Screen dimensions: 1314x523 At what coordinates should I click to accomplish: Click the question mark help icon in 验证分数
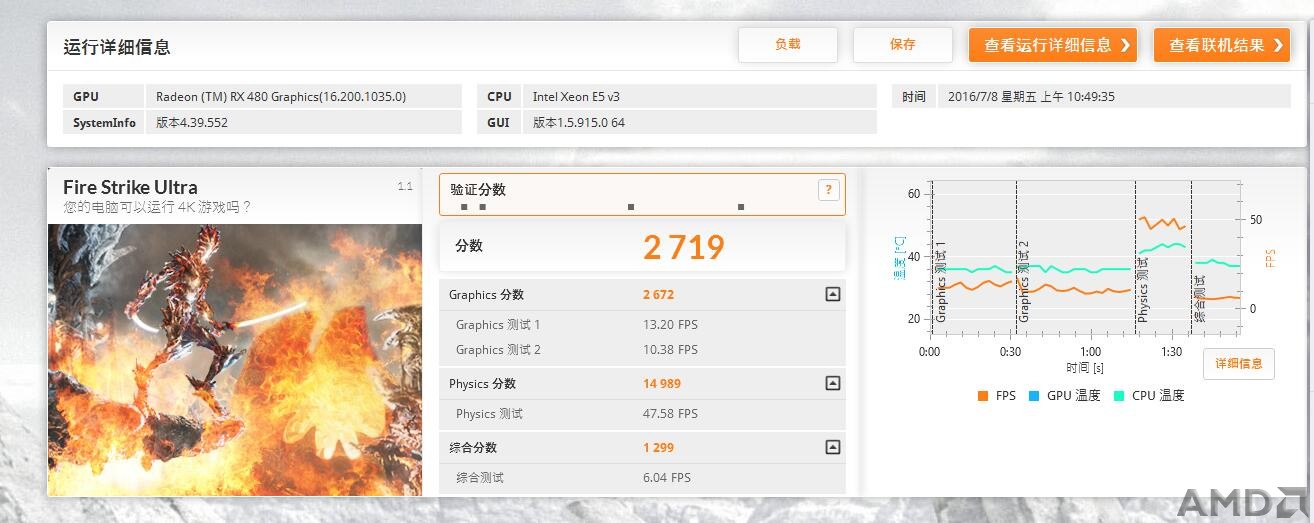tap(828, 190)
